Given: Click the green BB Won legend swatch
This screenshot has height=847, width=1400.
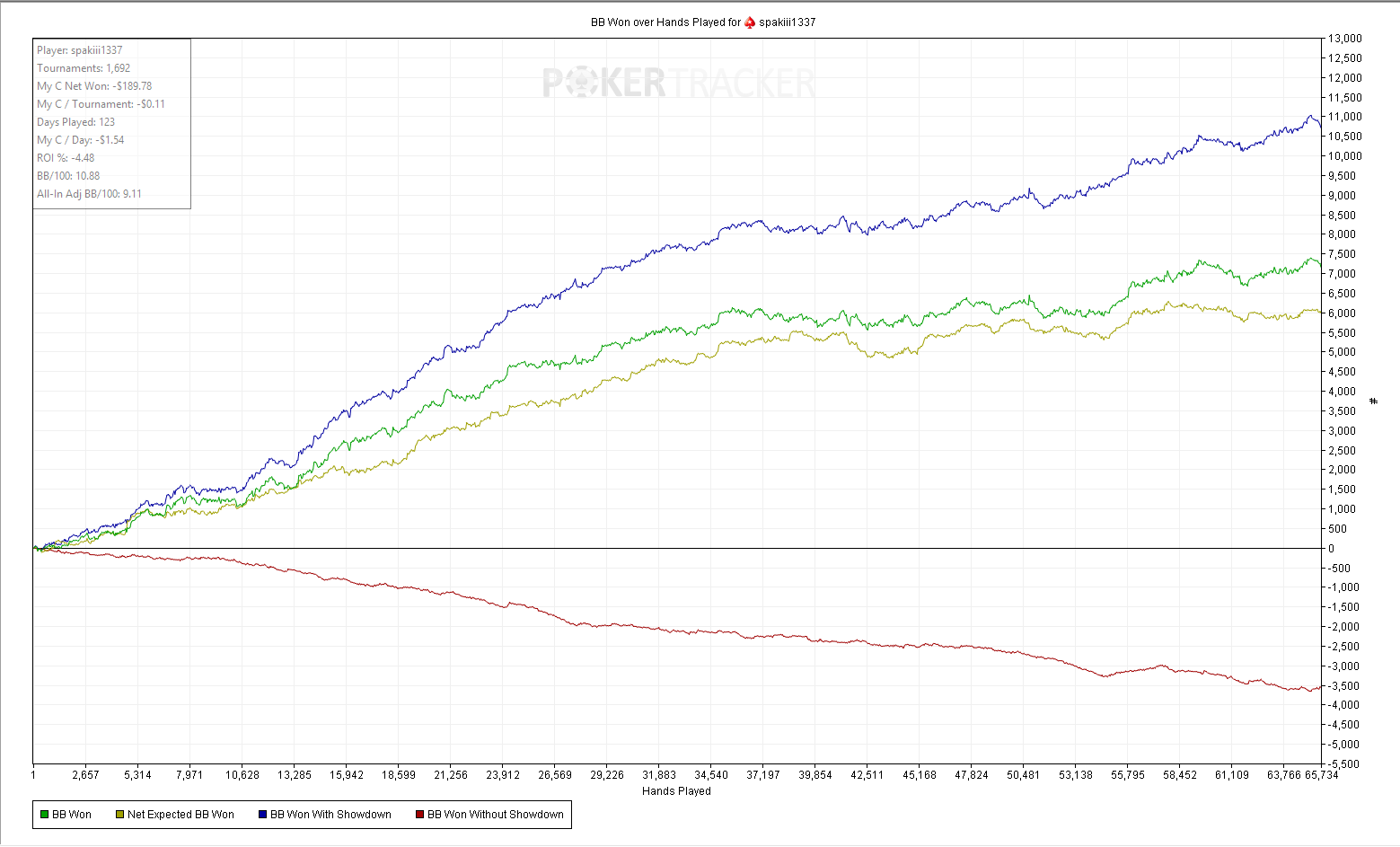Looking at the screenshot, I should click(x=44, y=815).
